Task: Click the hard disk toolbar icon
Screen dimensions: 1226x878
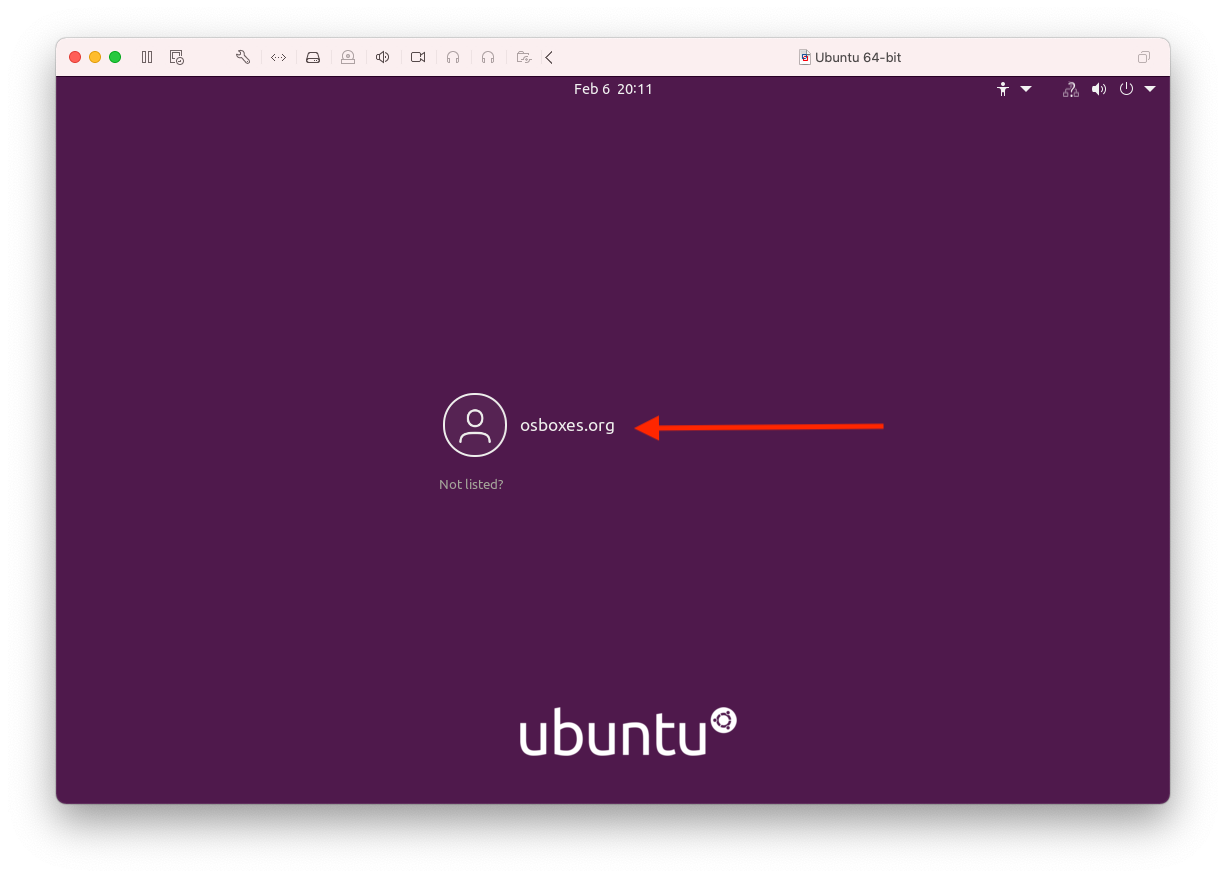Action: (x=313, y=57)
